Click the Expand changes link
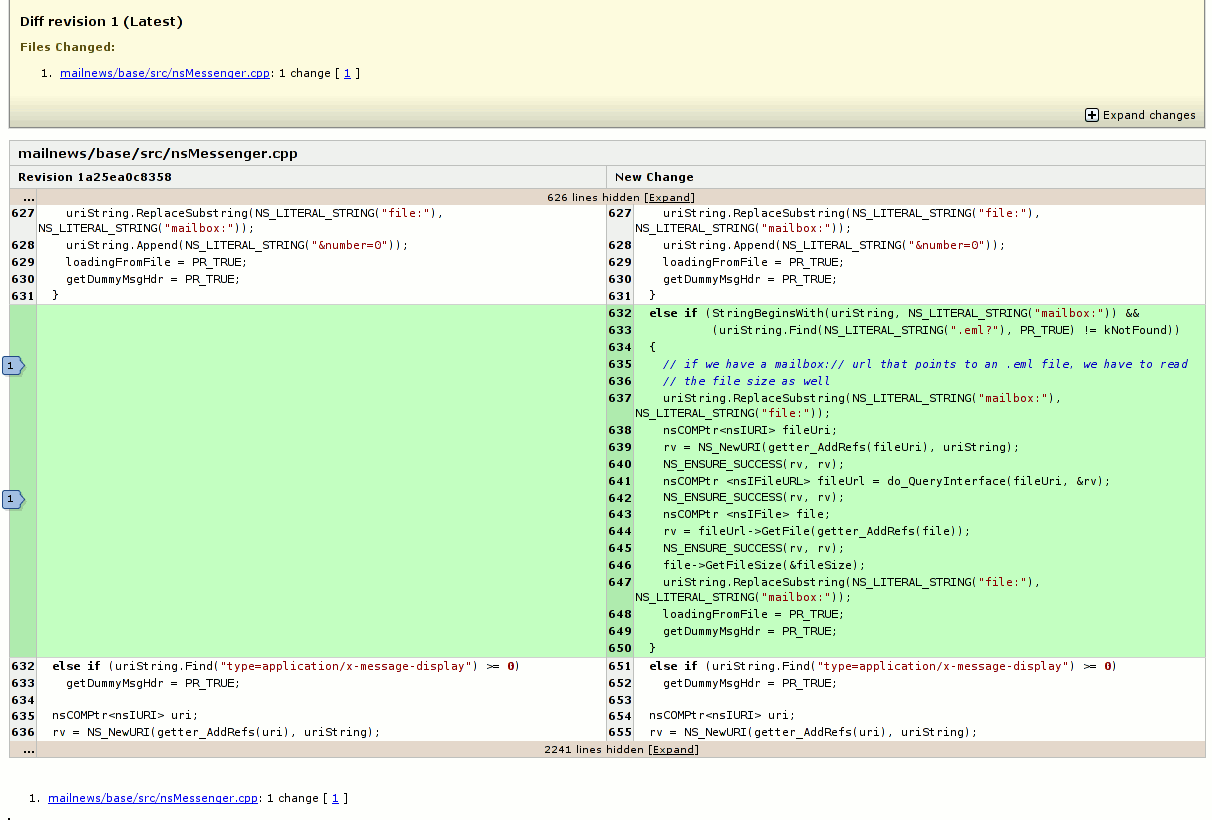This screenshot has height=820, width=1212. (x=1149, y=115)
